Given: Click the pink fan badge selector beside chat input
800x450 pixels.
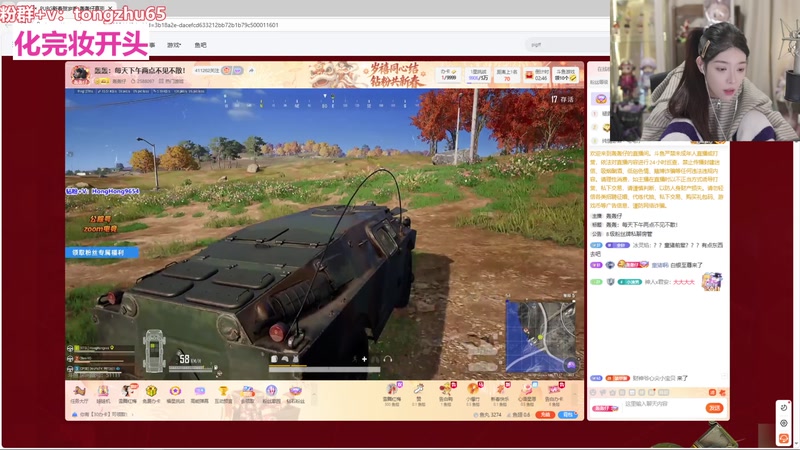Looking at the screenshot, I should coord(605,408).
